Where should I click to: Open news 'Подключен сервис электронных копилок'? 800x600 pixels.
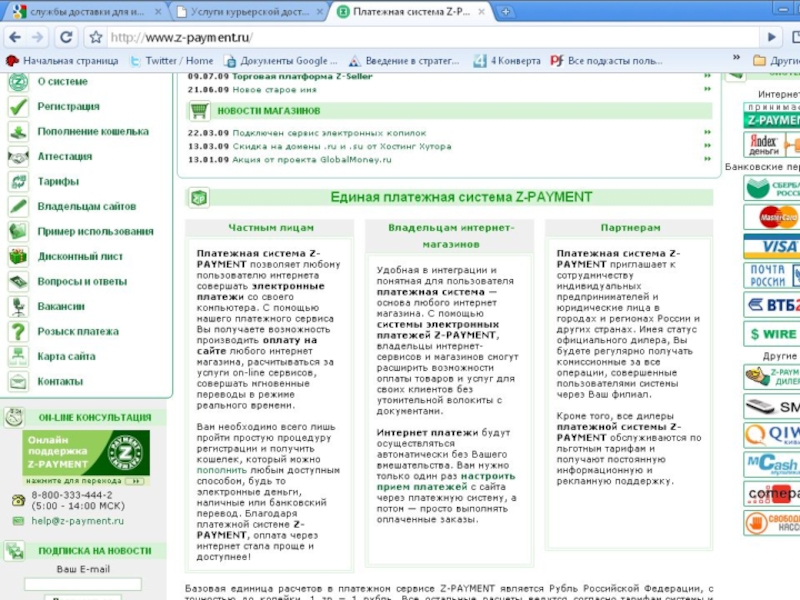coord(329,133)
